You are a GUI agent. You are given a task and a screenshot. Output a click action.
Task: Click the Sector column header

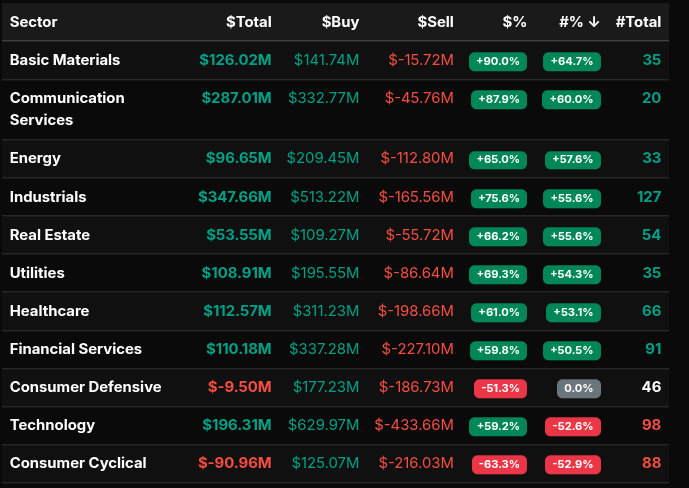click(34, 22)
